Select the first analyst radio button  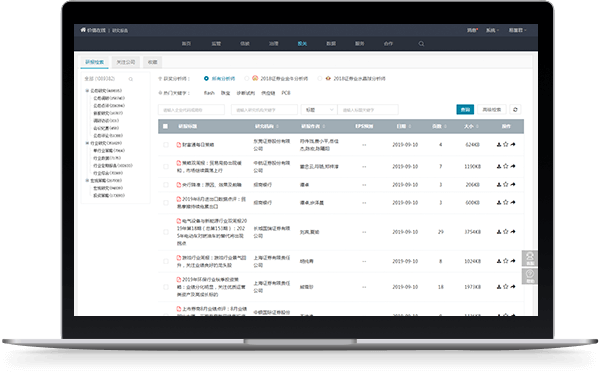pos(206,78)
